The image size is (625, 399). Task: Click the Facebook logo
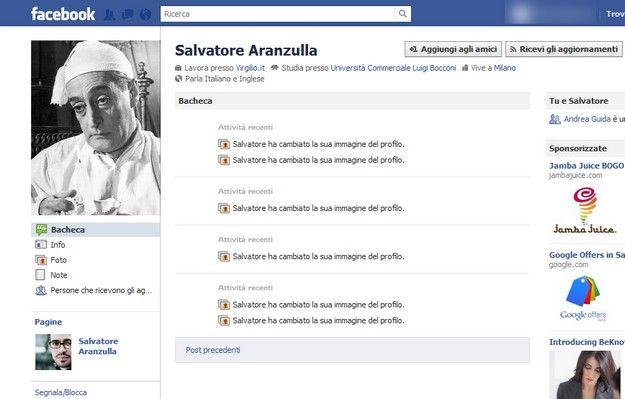pyautogui.click(x=63, y=14)
